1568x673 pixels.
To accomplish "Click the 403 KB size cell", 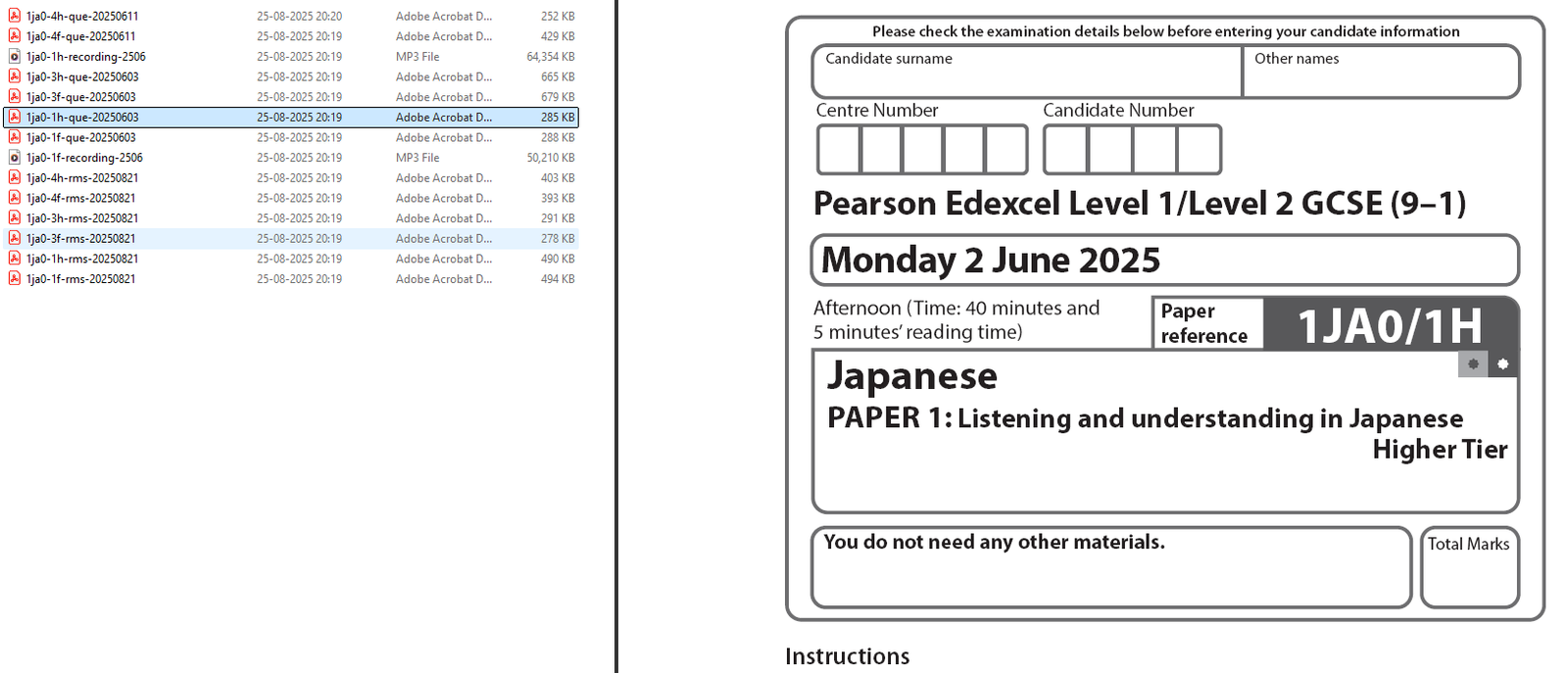I will pos(558,178).
